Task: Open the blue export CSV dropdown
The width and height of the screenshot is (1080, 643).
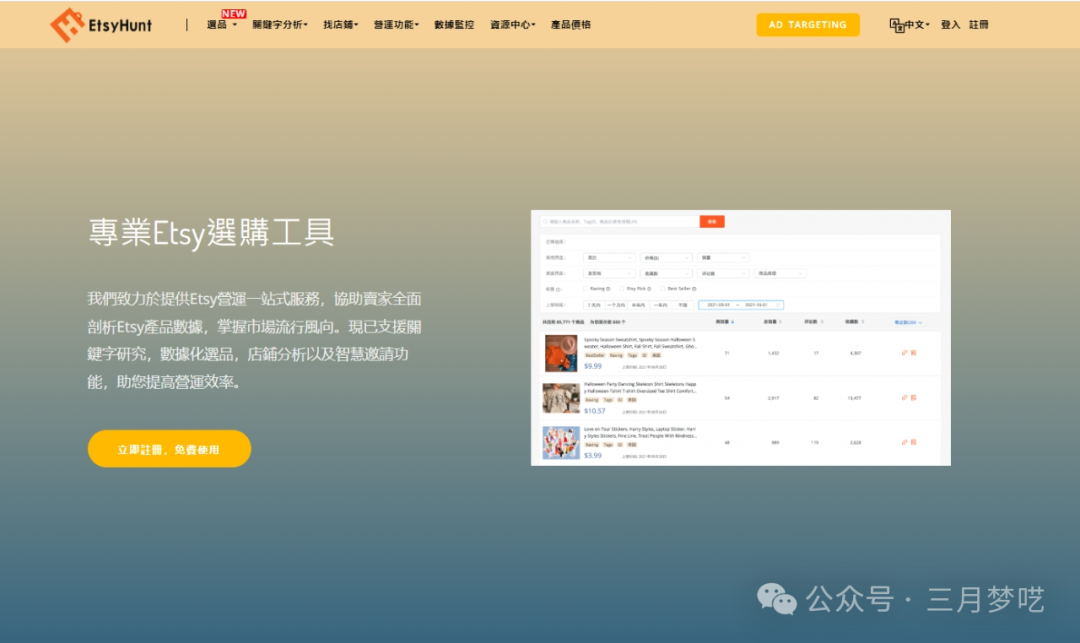Action: (907, 322)
